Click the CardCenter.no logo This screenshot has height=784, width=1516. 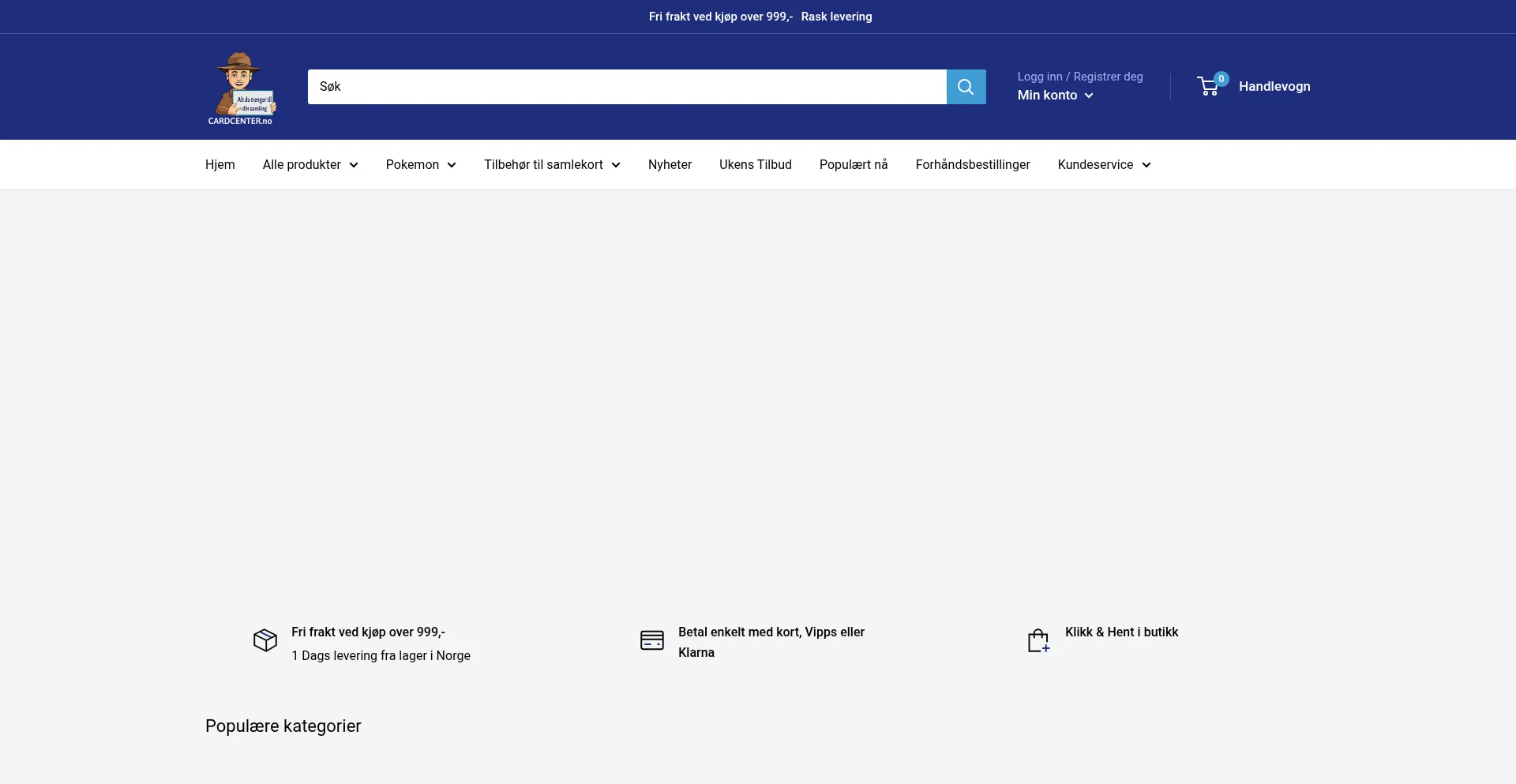point(241,87)
